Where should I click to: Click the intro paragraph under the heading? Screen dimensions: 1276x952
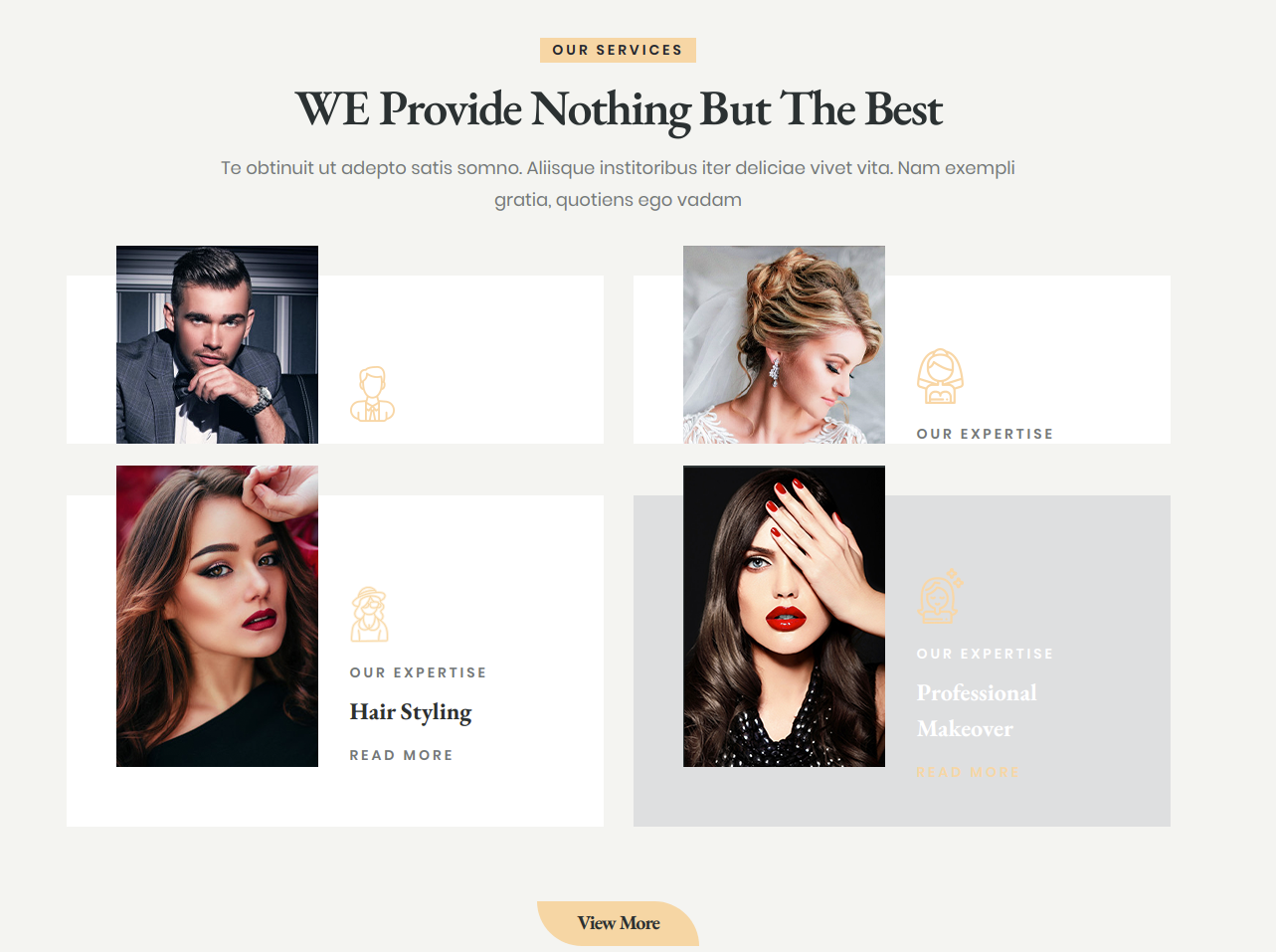(x=618, y=183)
